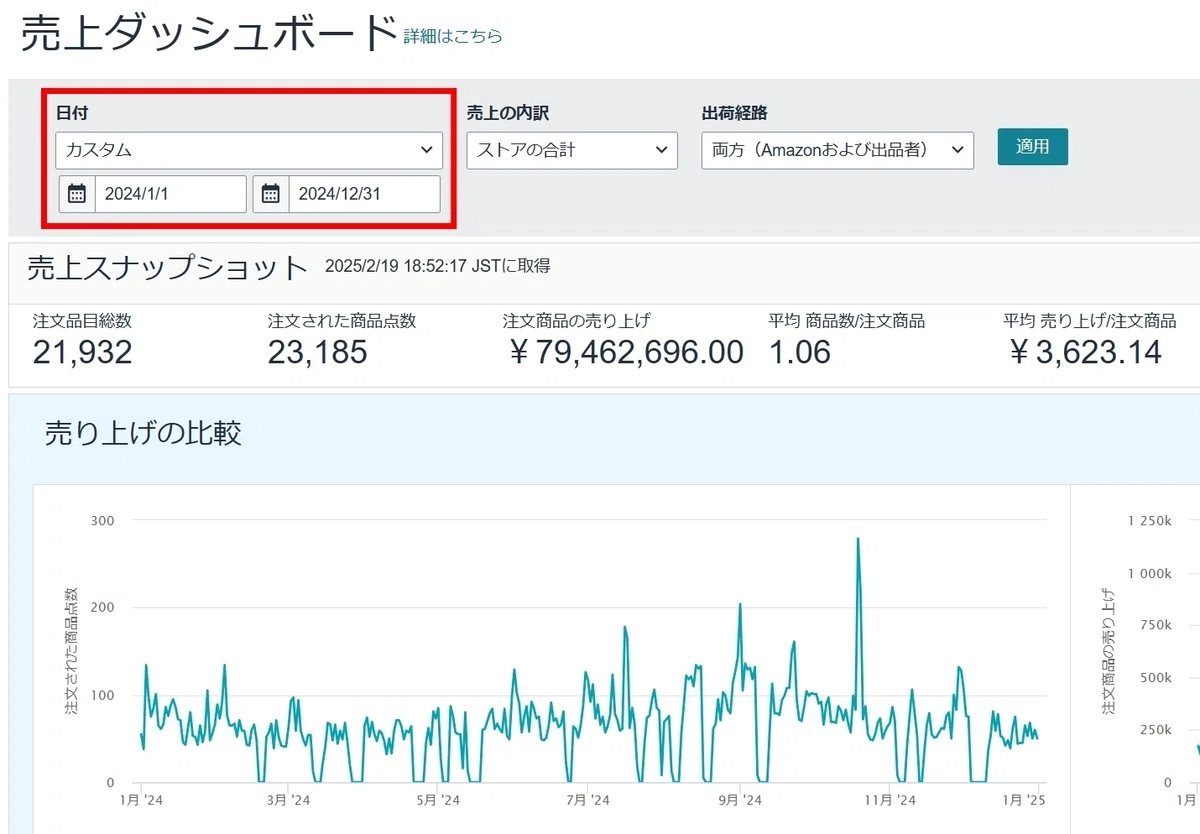The width and height of the screenshot is (1200, 834).
Task: Select the 21,932 order items total
Action: 82,352
